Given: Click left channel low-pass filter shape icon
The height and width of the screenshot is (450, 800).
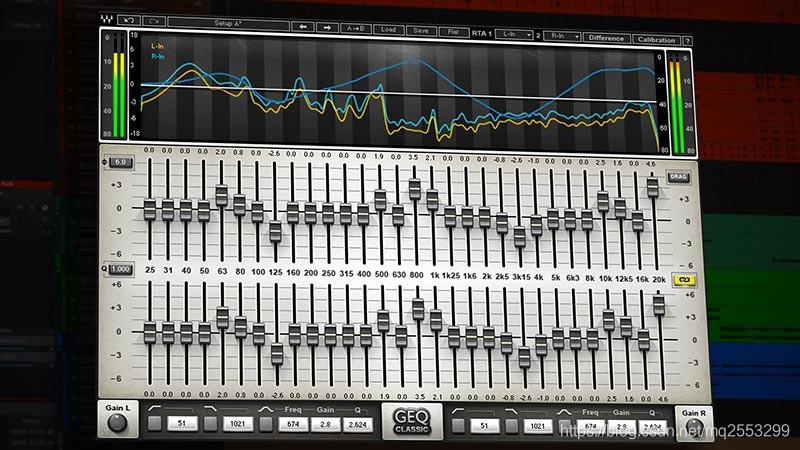Looking at the screenshot, I should click(x=210, y=409).
